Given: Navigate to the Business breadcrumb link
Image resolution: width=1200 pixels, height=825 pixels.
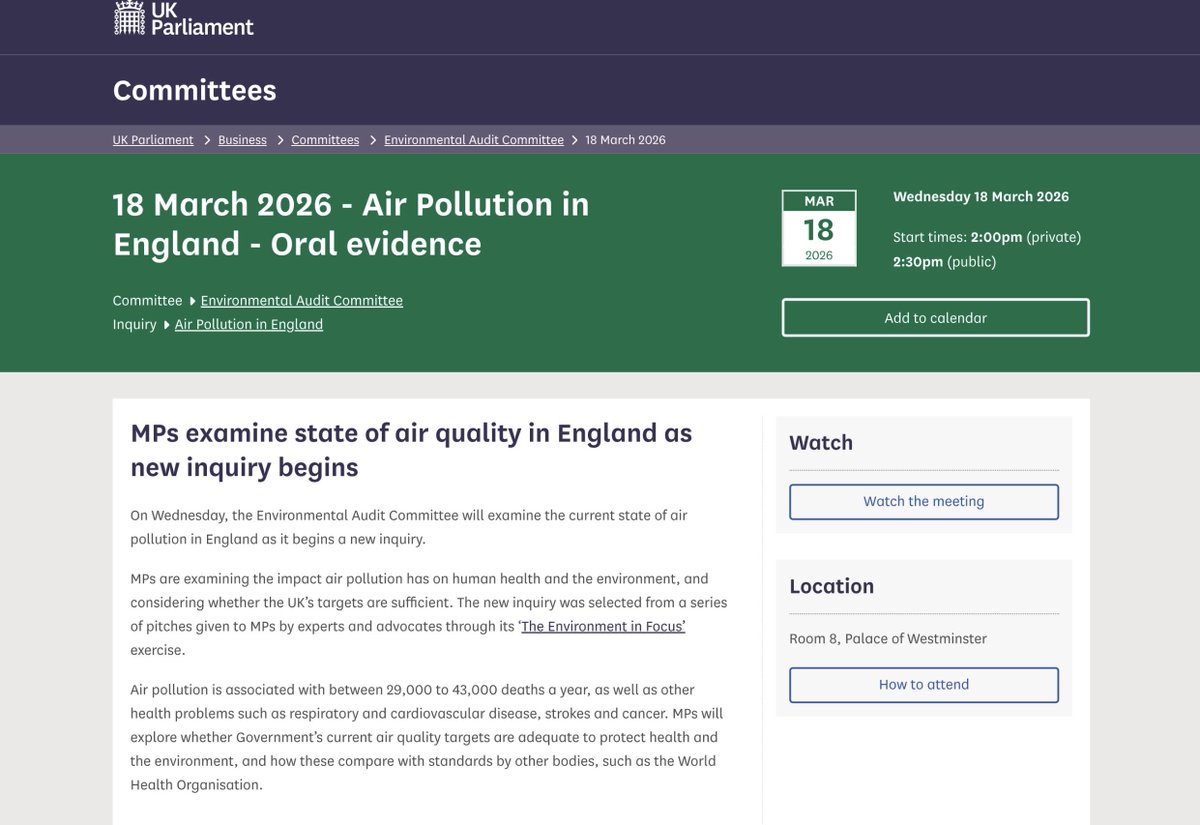Looking at the screenshot, I should (242, 140).
